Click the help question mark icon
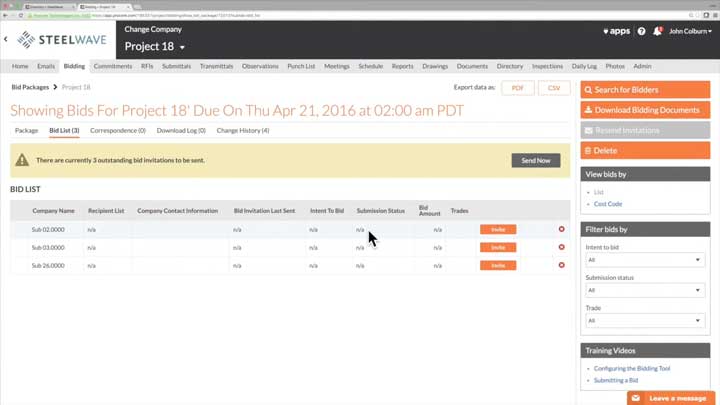Screen dimensions: 720x405 641,31
